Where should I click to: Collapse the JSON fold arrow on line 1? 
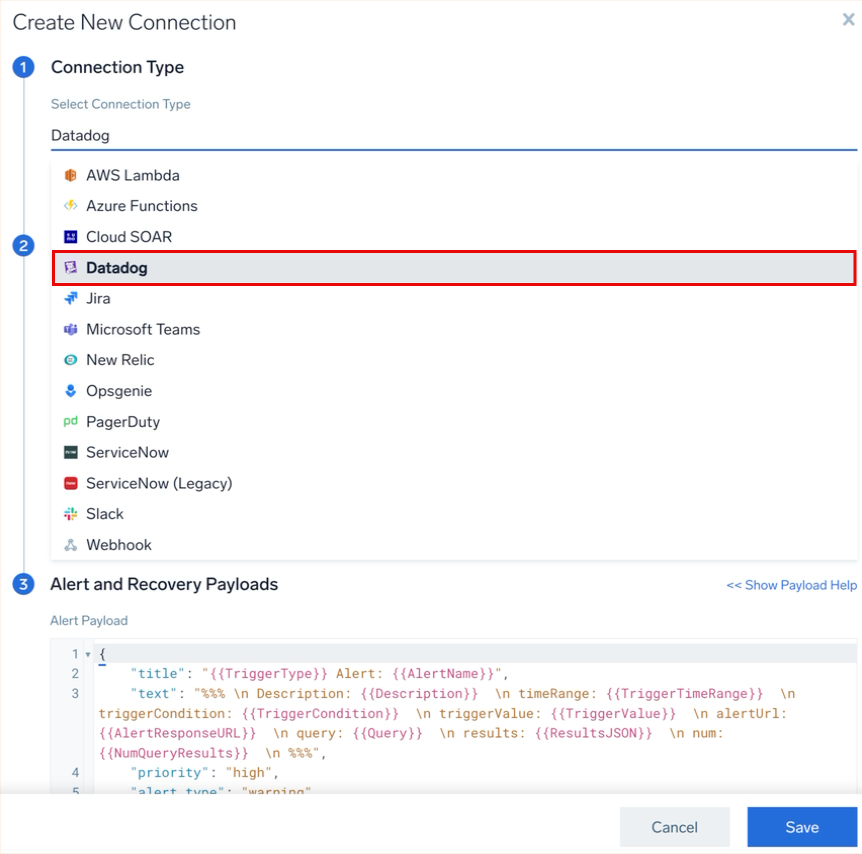click(x=88, y=655)
